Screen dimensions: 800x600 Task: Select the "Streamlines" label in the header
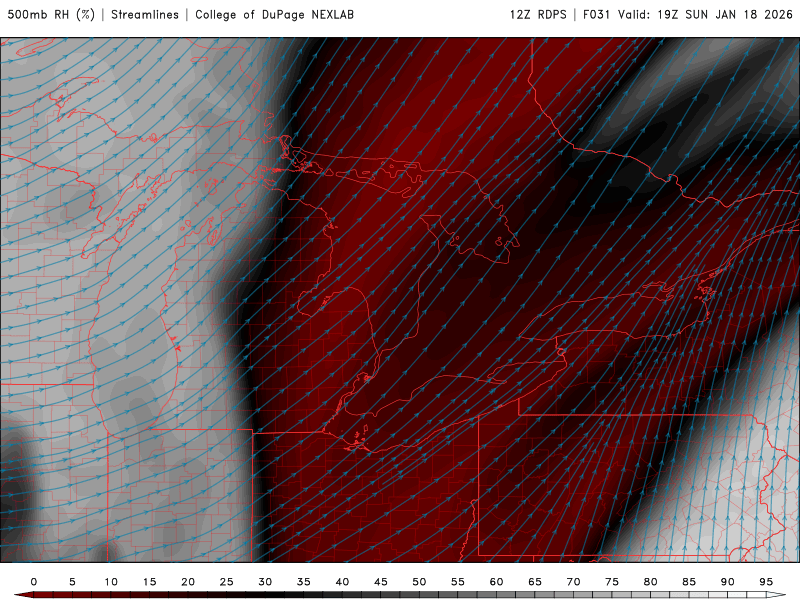tap(145, 14)
